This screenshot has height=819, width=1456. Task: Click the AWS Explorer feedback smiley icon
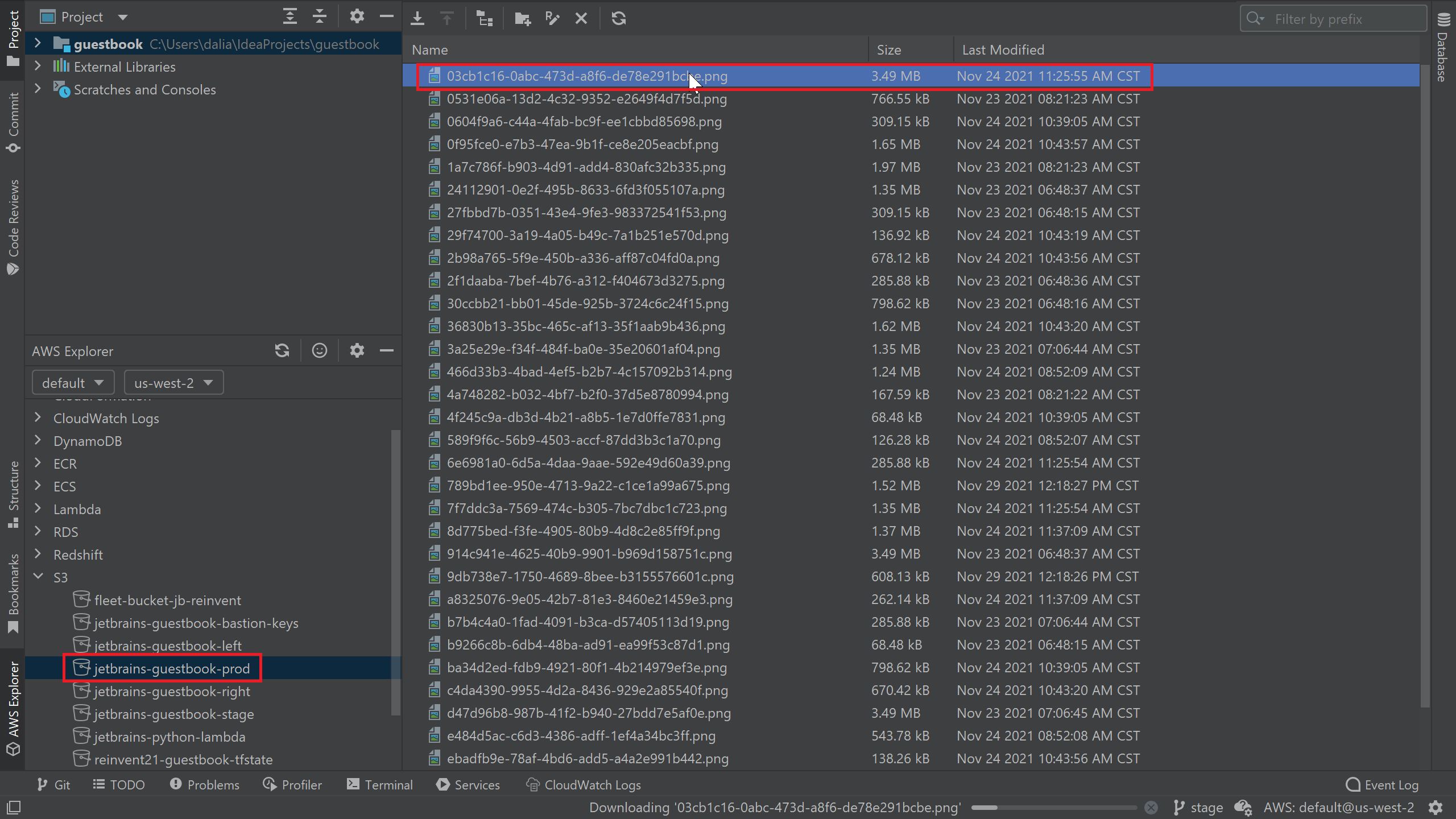(x=319, y=350)
